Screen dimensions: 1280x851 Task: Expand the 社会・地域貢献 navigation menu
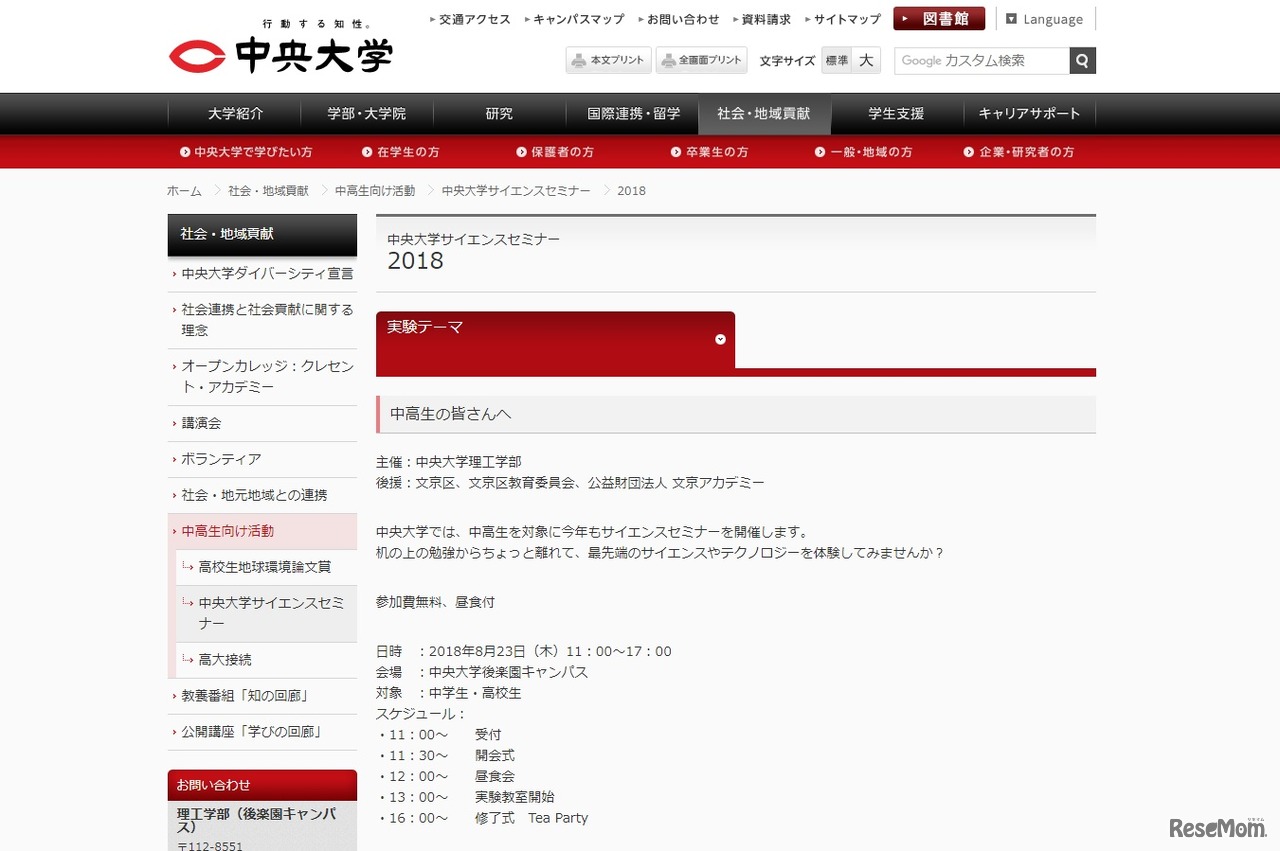pyautogui.click(x=764, y=114)
